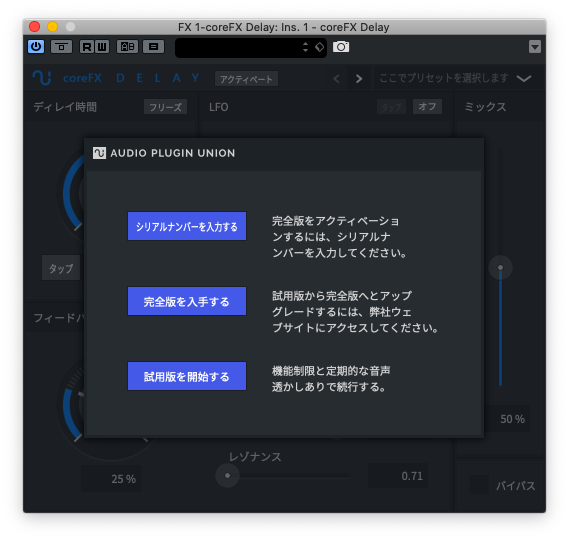The width and height of the screenshot is (569, 540).
Task: Click the LFO タップ button
Action: [391, 107]
